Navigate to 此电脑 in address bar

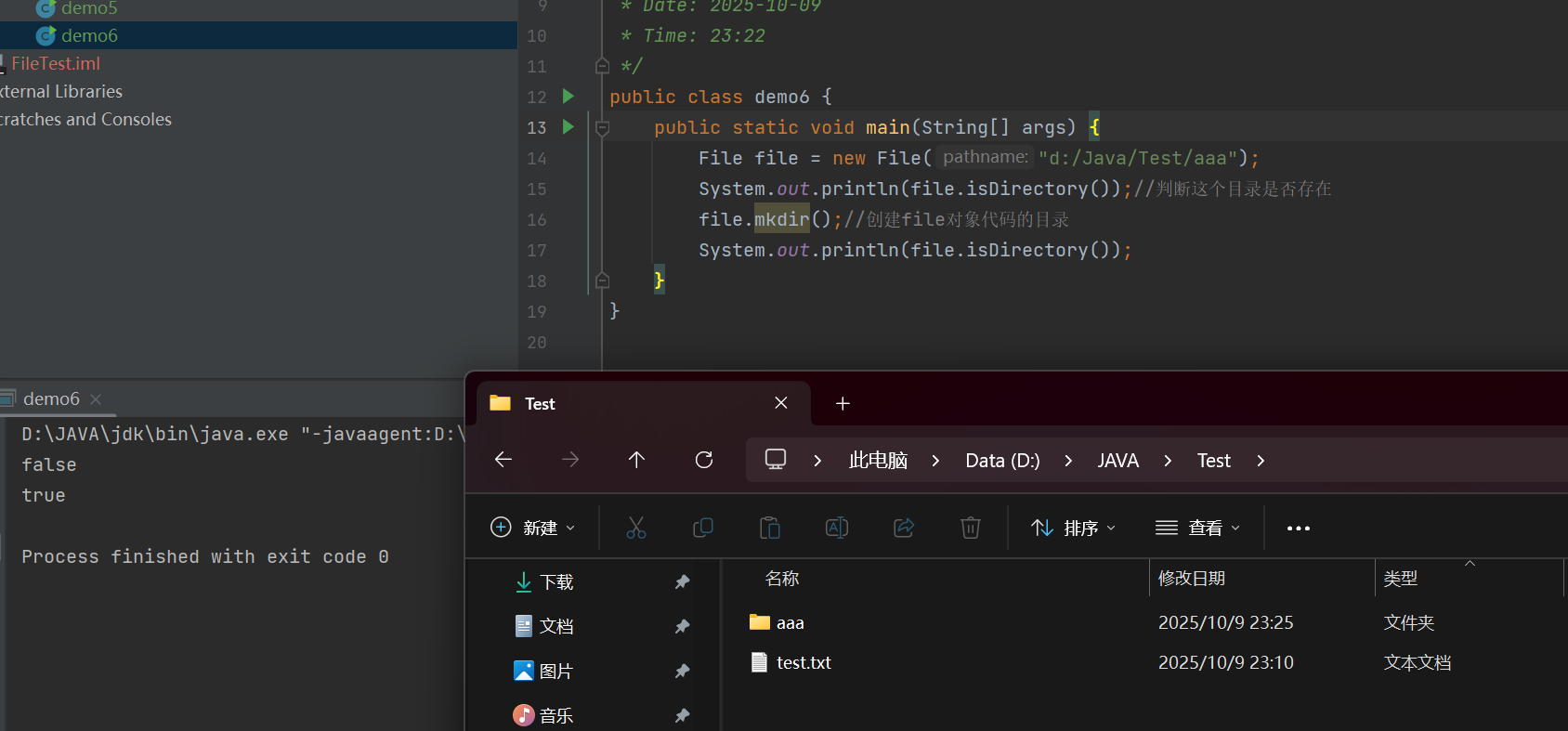click(878, 461)
